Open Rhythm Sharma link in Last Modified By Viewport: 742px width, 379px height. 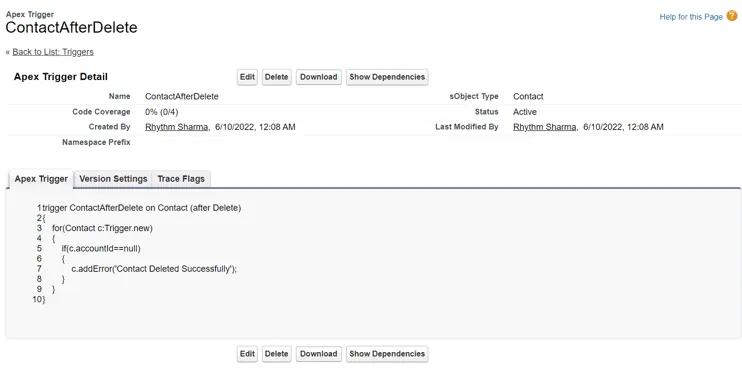pyautogui.click(x=545, y=127)
